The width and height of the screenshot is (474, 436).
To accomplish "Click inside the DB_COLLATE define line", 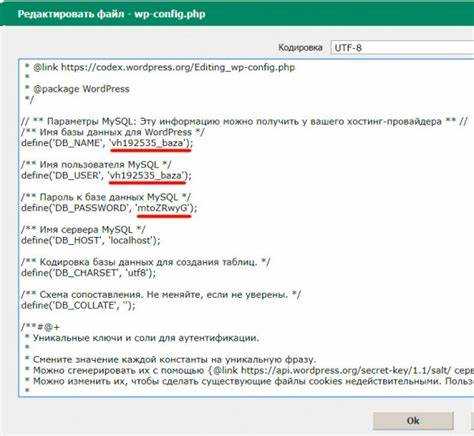I will click(x=78, y=305).
